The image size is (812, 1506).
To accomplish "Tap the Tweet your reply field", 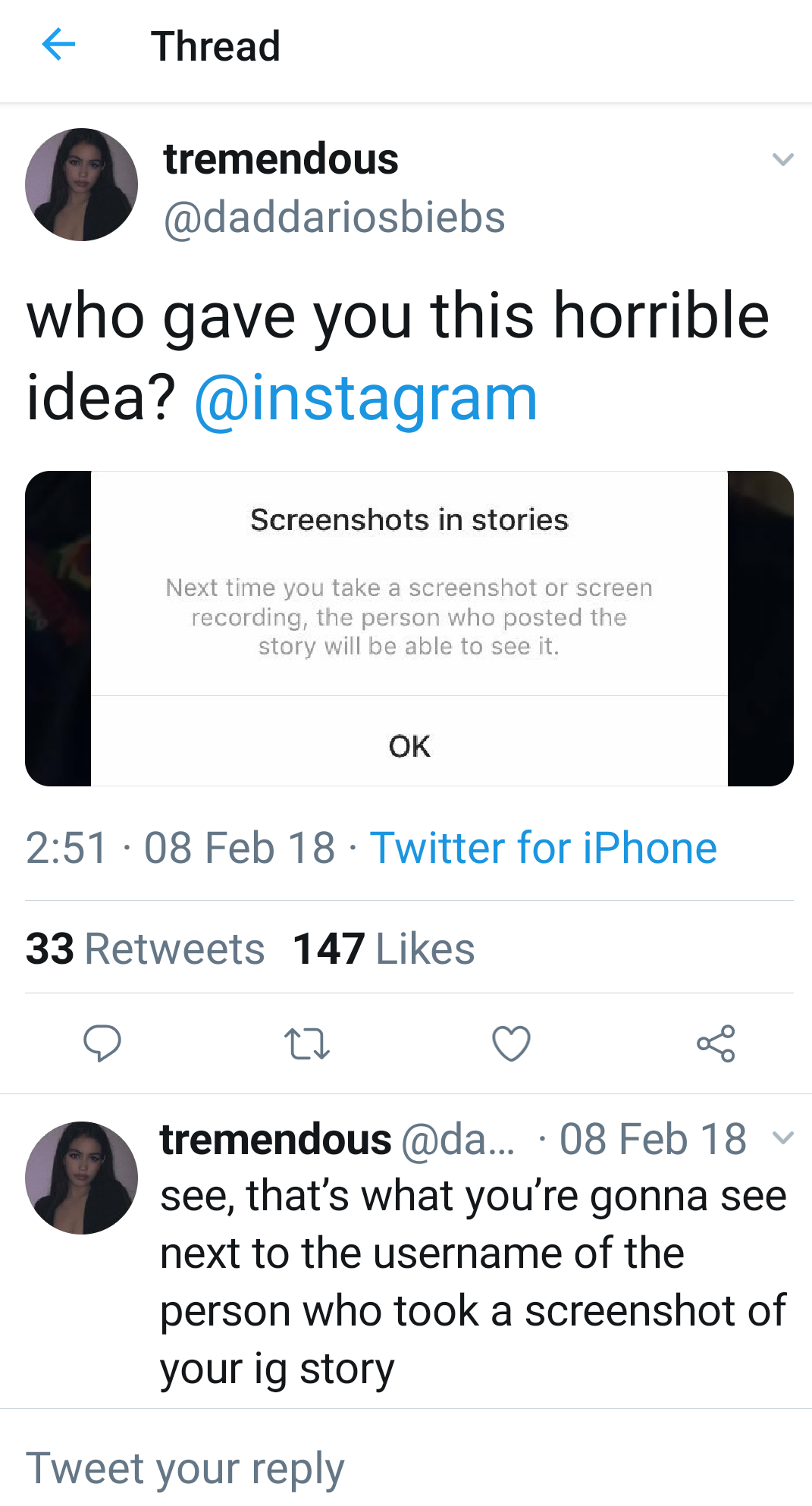I will coord(185,1468).
